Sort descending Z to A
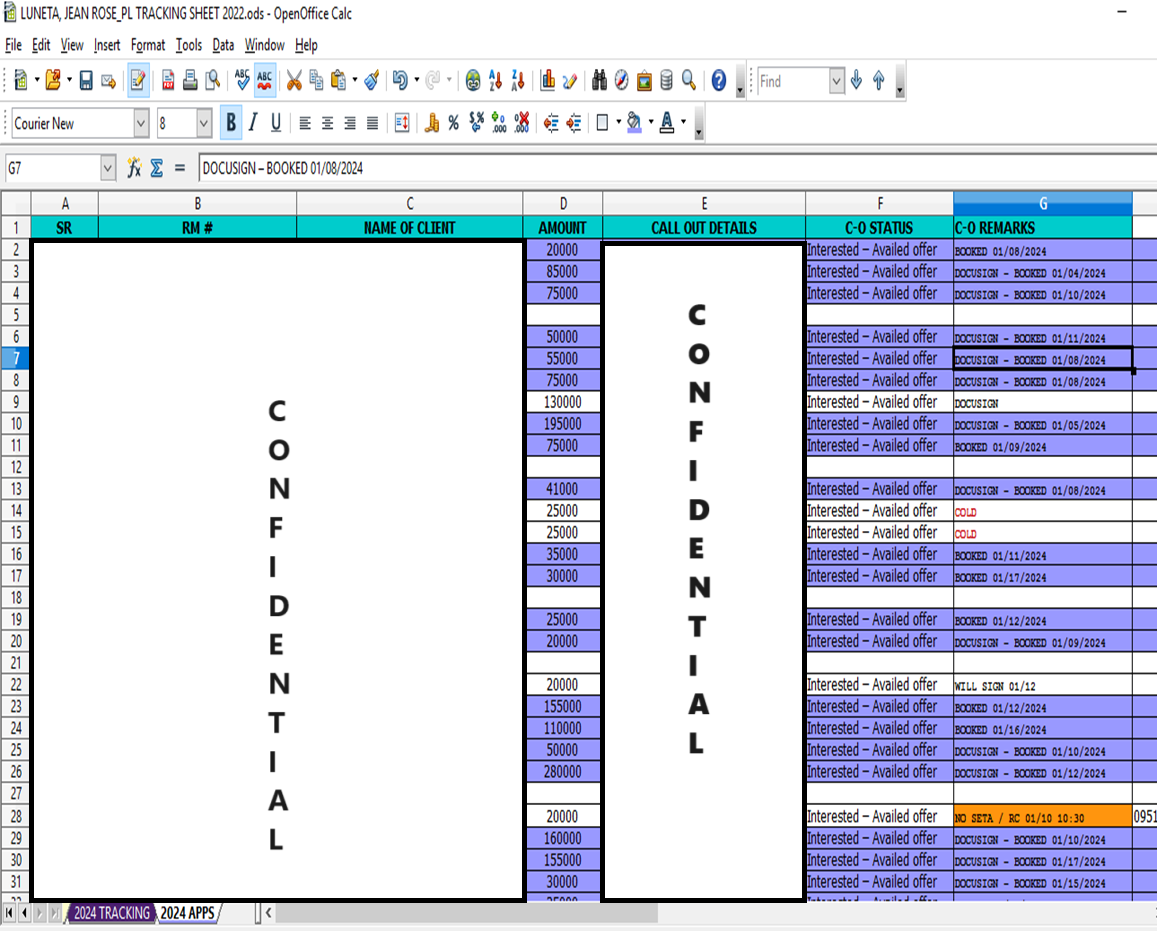1157x931 pixels. pyautogui.click(x=518, y=80)
